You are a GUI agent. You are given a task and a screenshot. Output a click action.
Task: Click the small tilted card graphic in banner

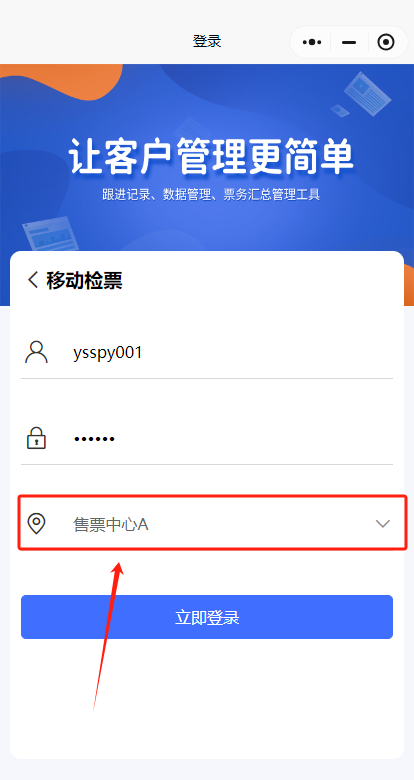340,110
